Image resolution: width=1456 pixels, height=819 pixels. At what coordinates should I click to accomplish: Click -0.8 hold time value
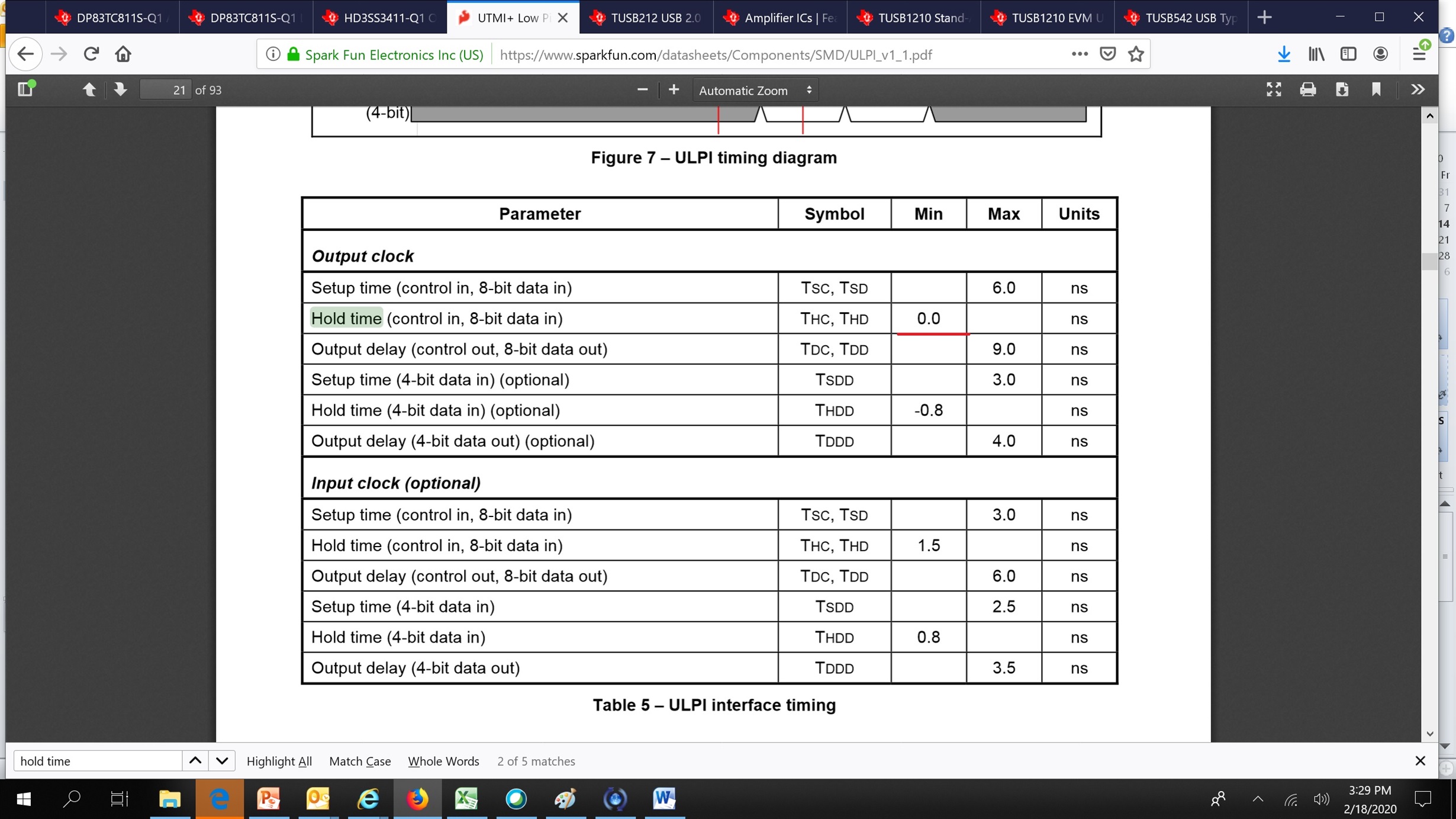[928, 410]
